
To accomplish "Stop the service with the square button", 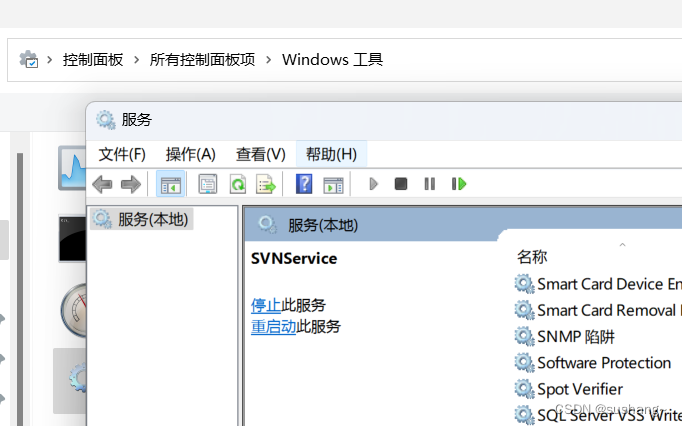I will (401, 184).
